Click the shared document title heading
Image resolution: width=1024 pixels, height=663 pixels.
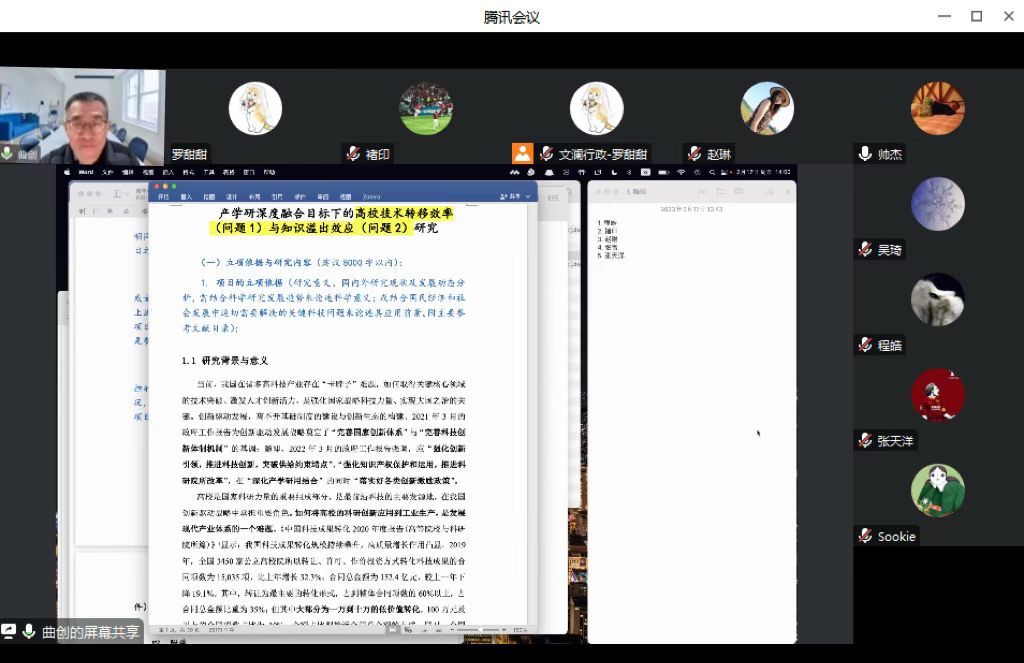click(x=335, y=220)
